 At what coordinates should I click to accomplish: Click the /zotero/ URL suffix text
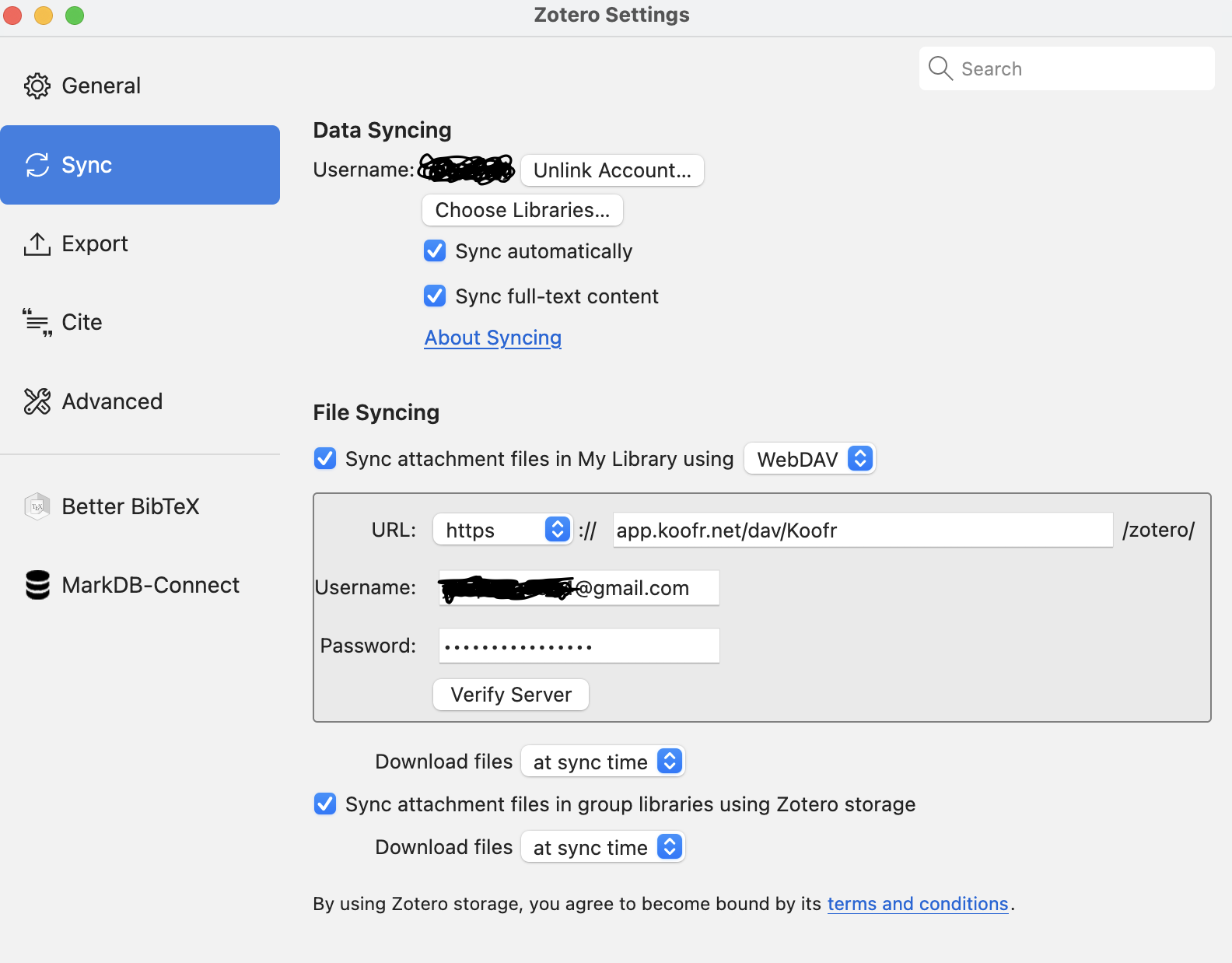[1158, 530]
